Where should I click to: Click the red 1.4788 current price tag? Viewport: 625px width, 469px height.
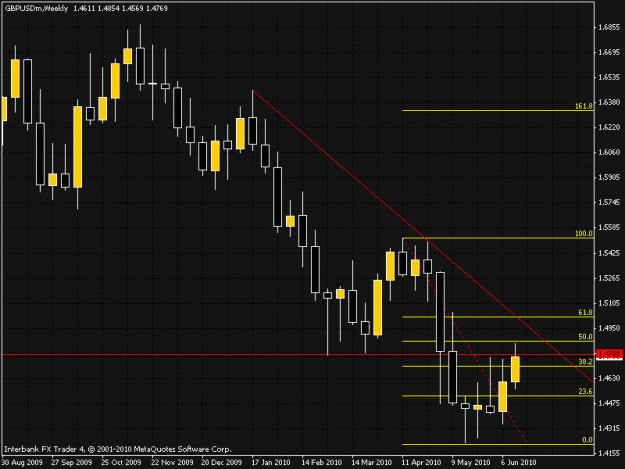pos(609,354)
